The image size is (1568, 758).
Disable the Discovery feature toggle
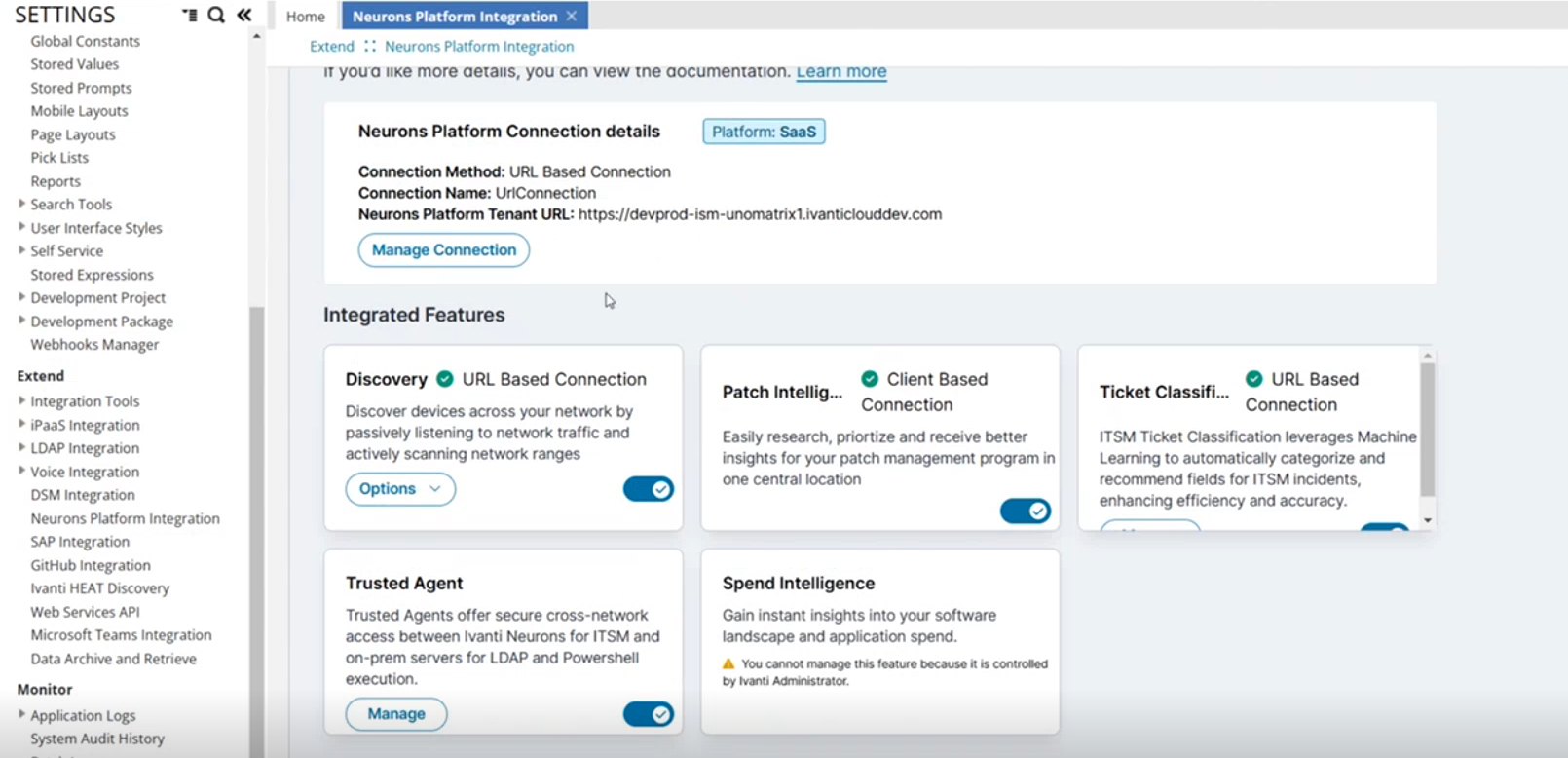pyautogui.click(x=649, y=489)
